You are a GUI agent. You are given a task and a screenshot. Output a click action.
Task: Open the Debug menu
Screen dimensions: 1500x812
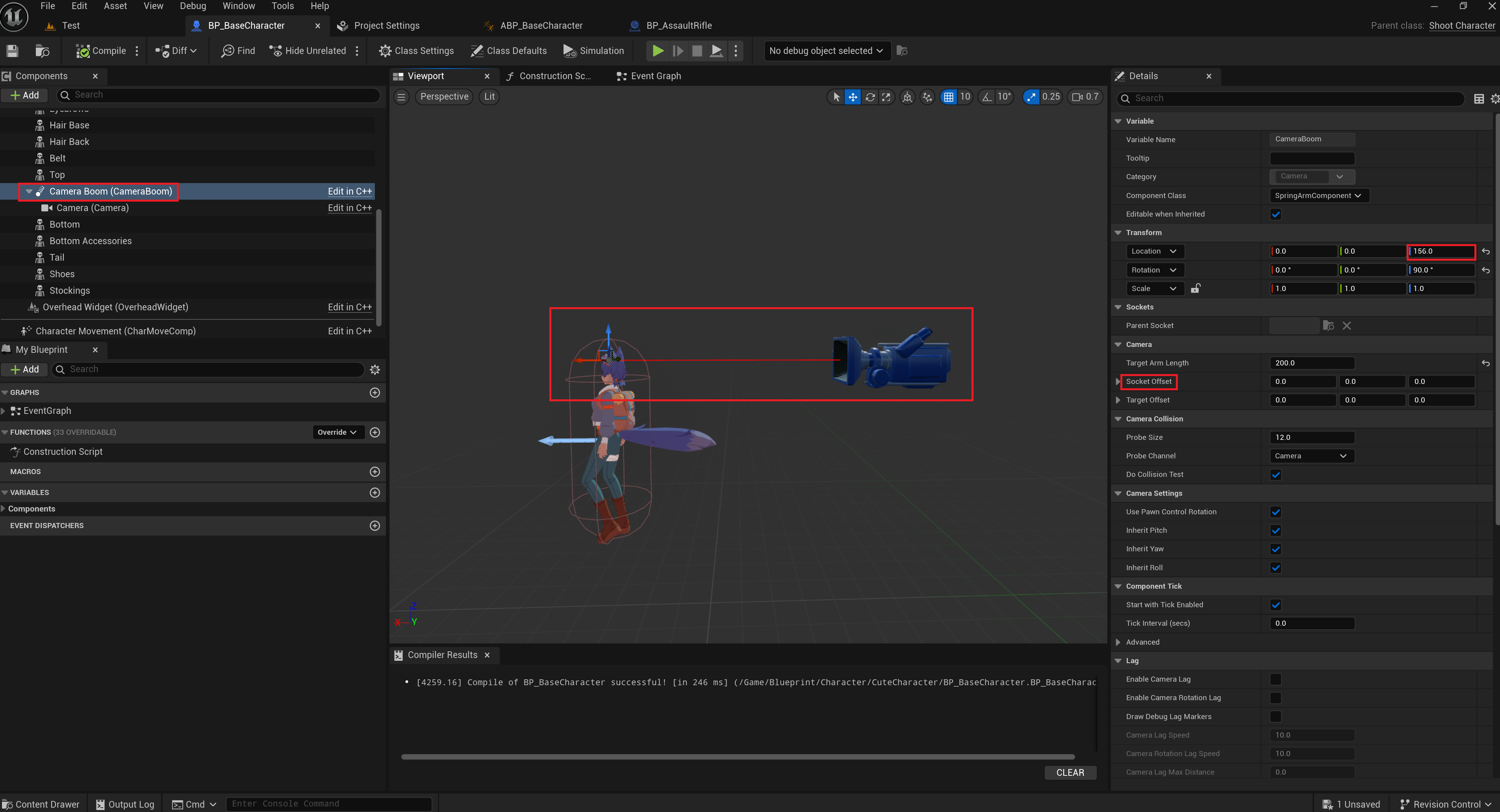(193, 6)
